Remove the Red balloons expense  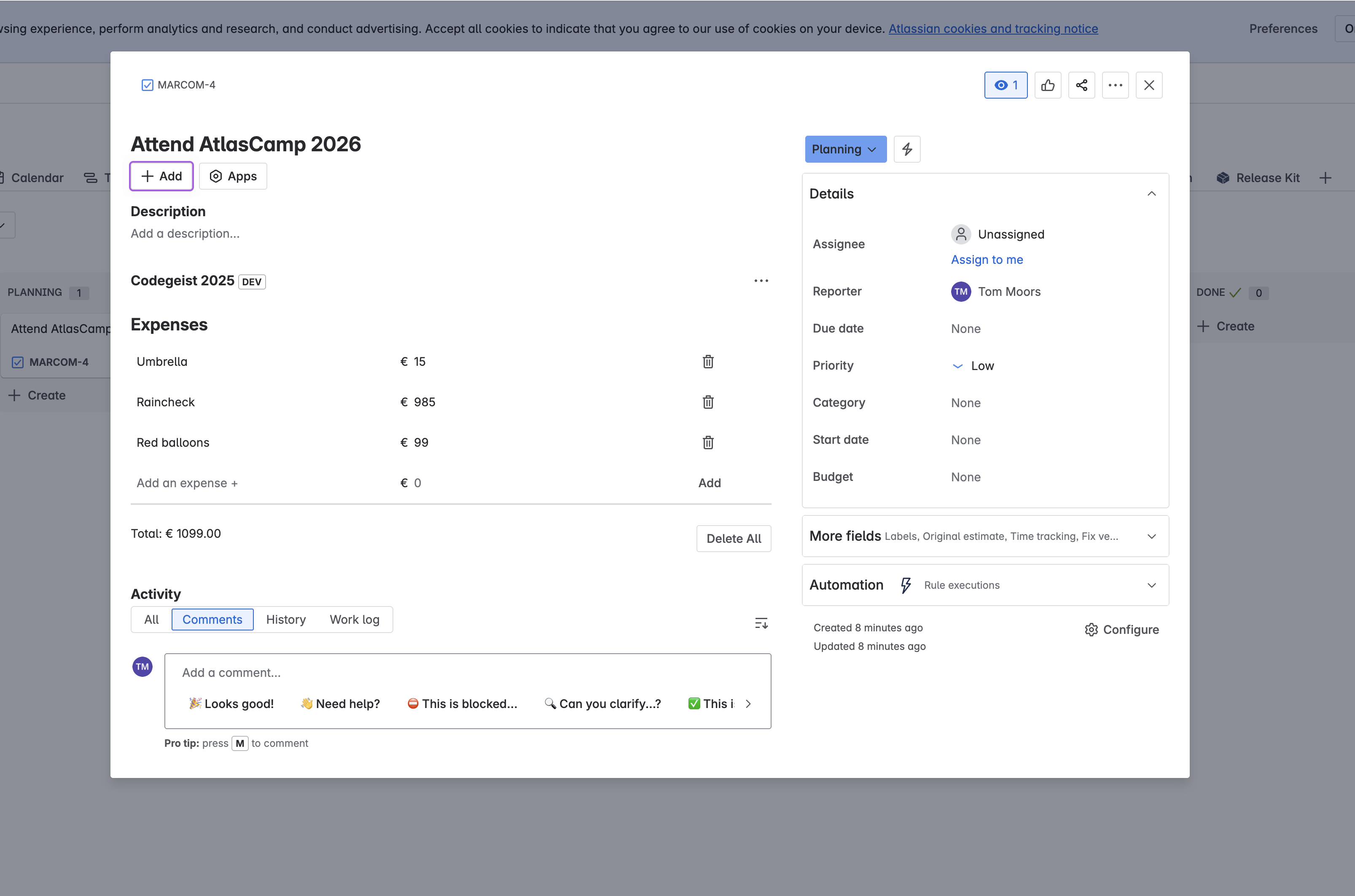click(707, 442)
